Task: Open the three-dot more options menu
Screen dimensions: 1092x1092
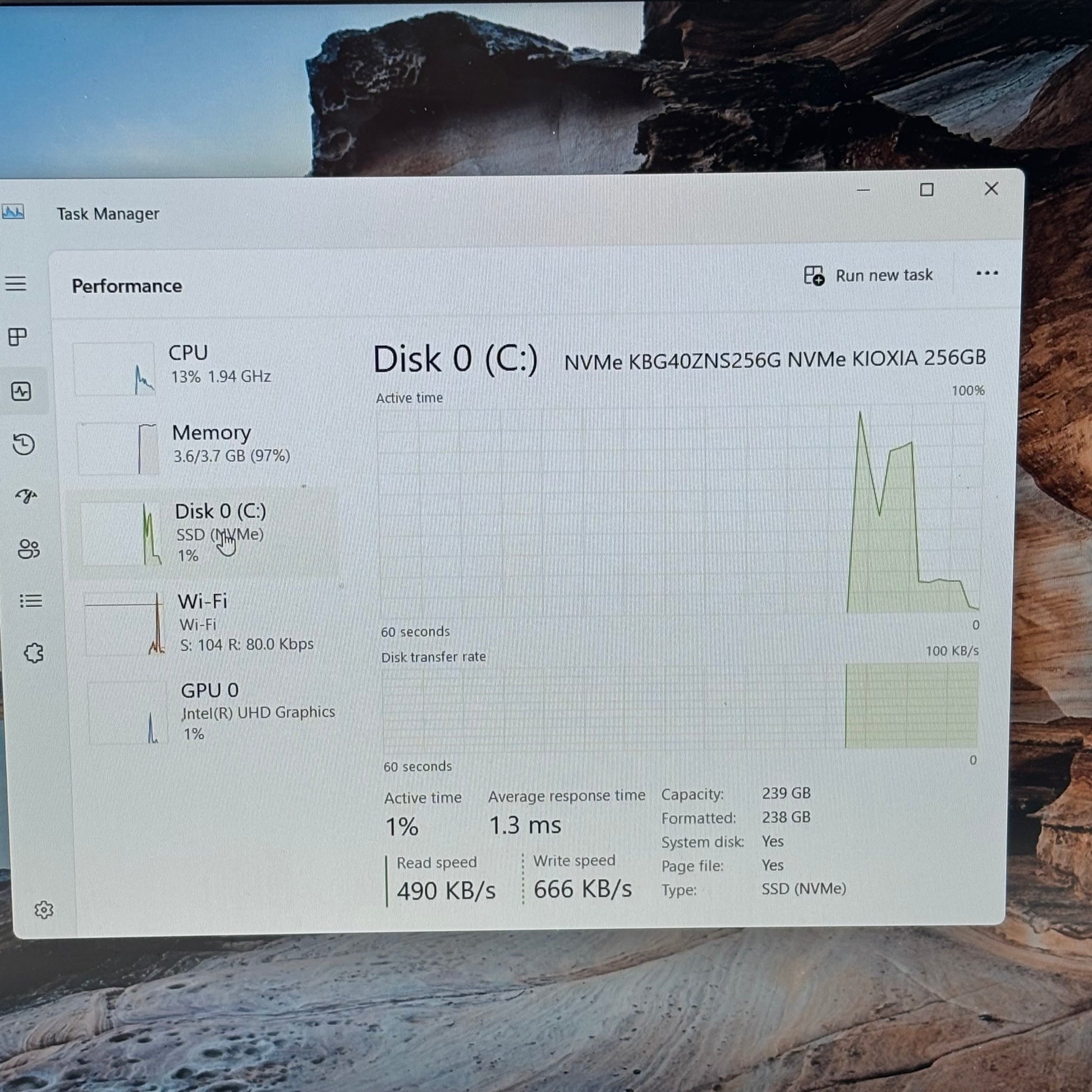Action: (987, 274)
